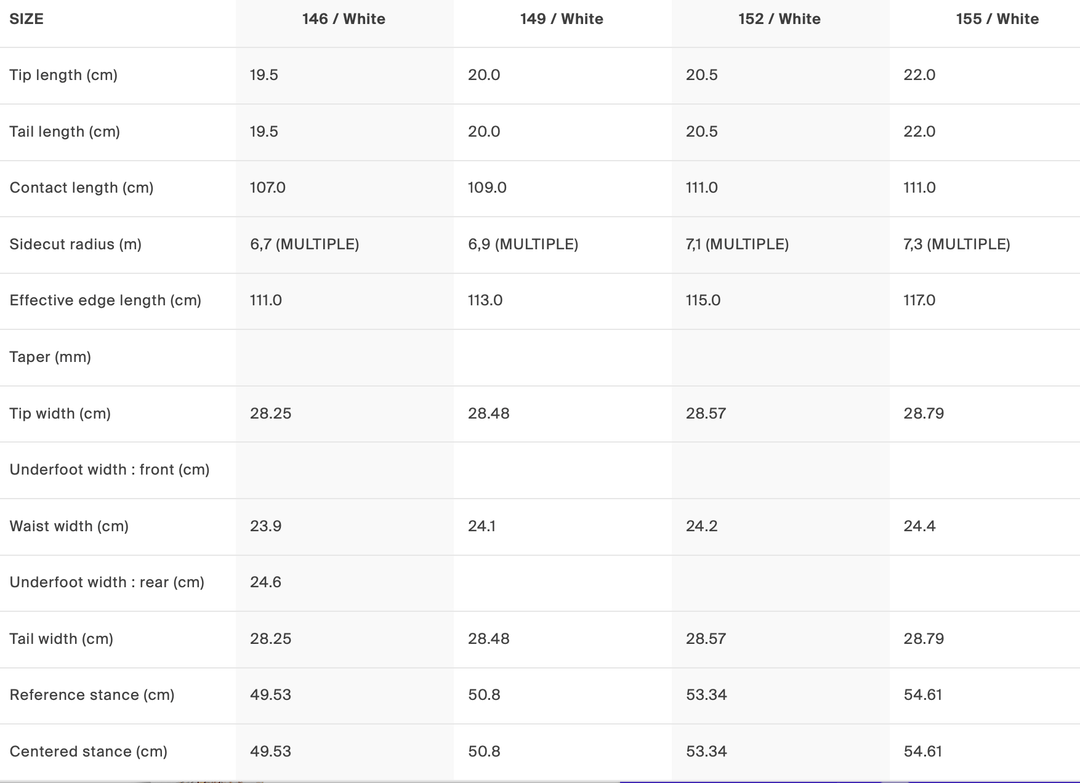The height and width of the screenshot is (783, 1080).
Task: Select the "Tail length (cm)" row label
Action: (x=65, y=132)
